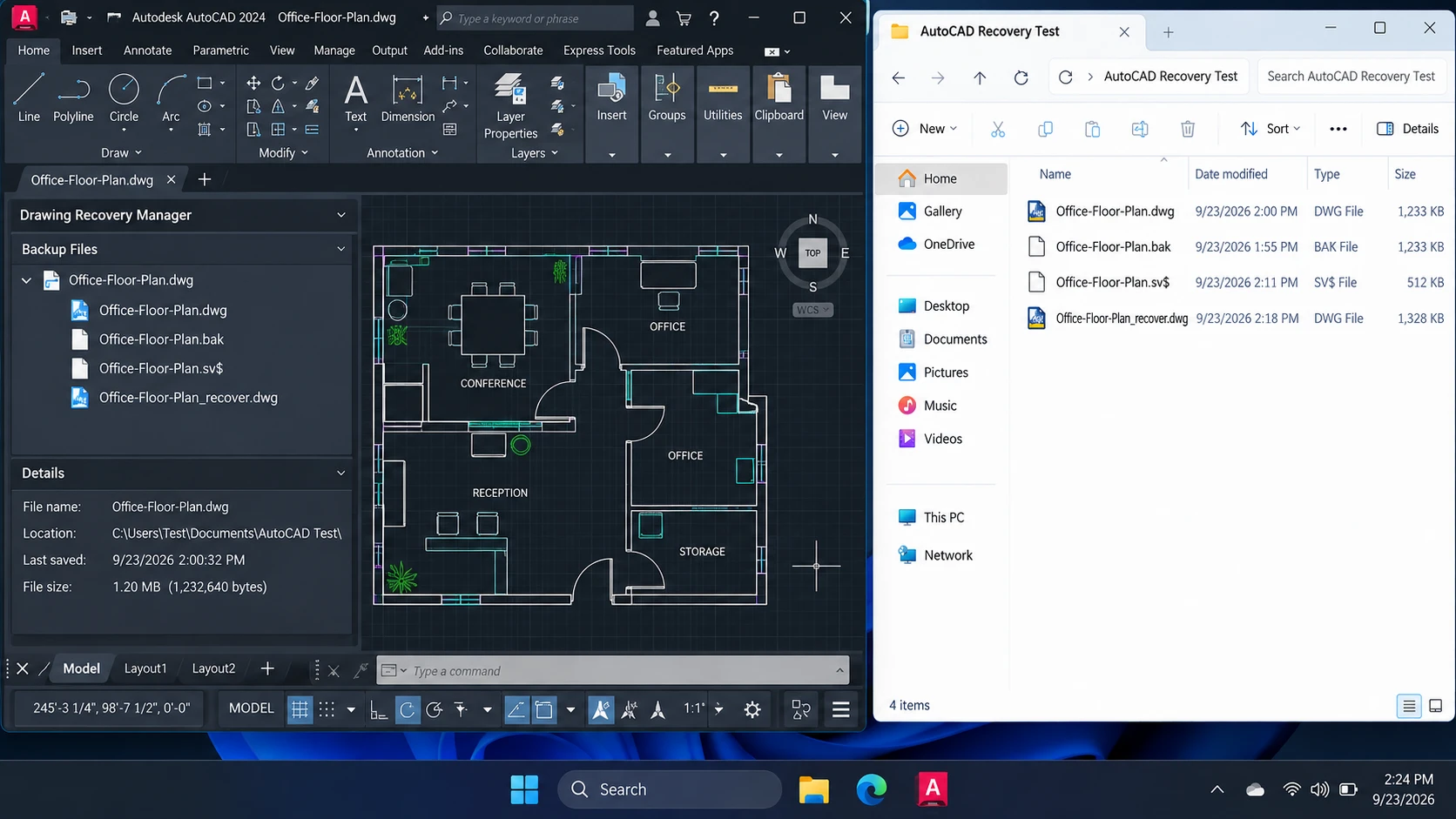Collapse the Backup Files section
The height and width of the screenshot is (819, 1456).
click(x=340, y=249)
